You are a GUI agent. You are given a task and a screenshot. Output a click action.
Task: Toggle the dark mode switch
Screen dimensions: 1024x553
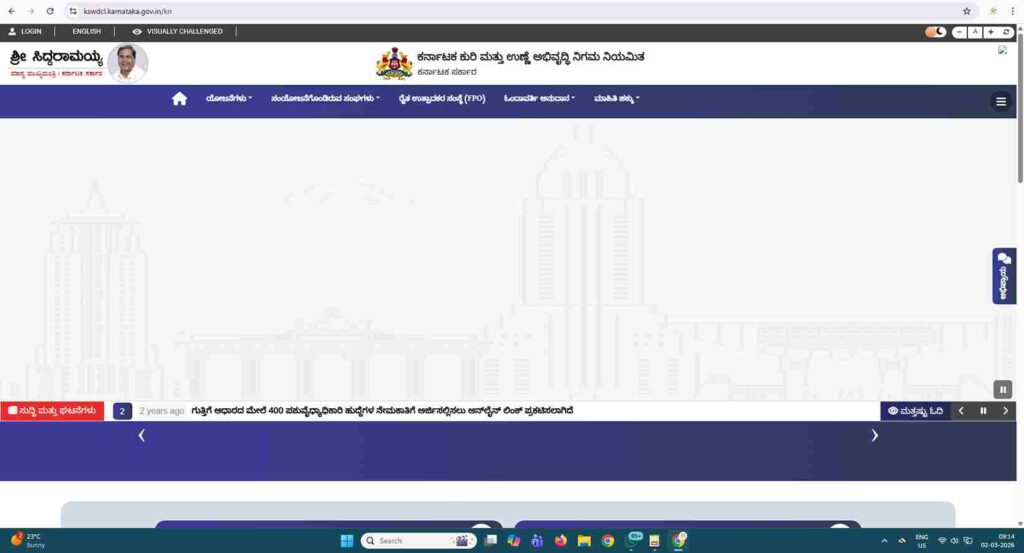click(935, 32)
